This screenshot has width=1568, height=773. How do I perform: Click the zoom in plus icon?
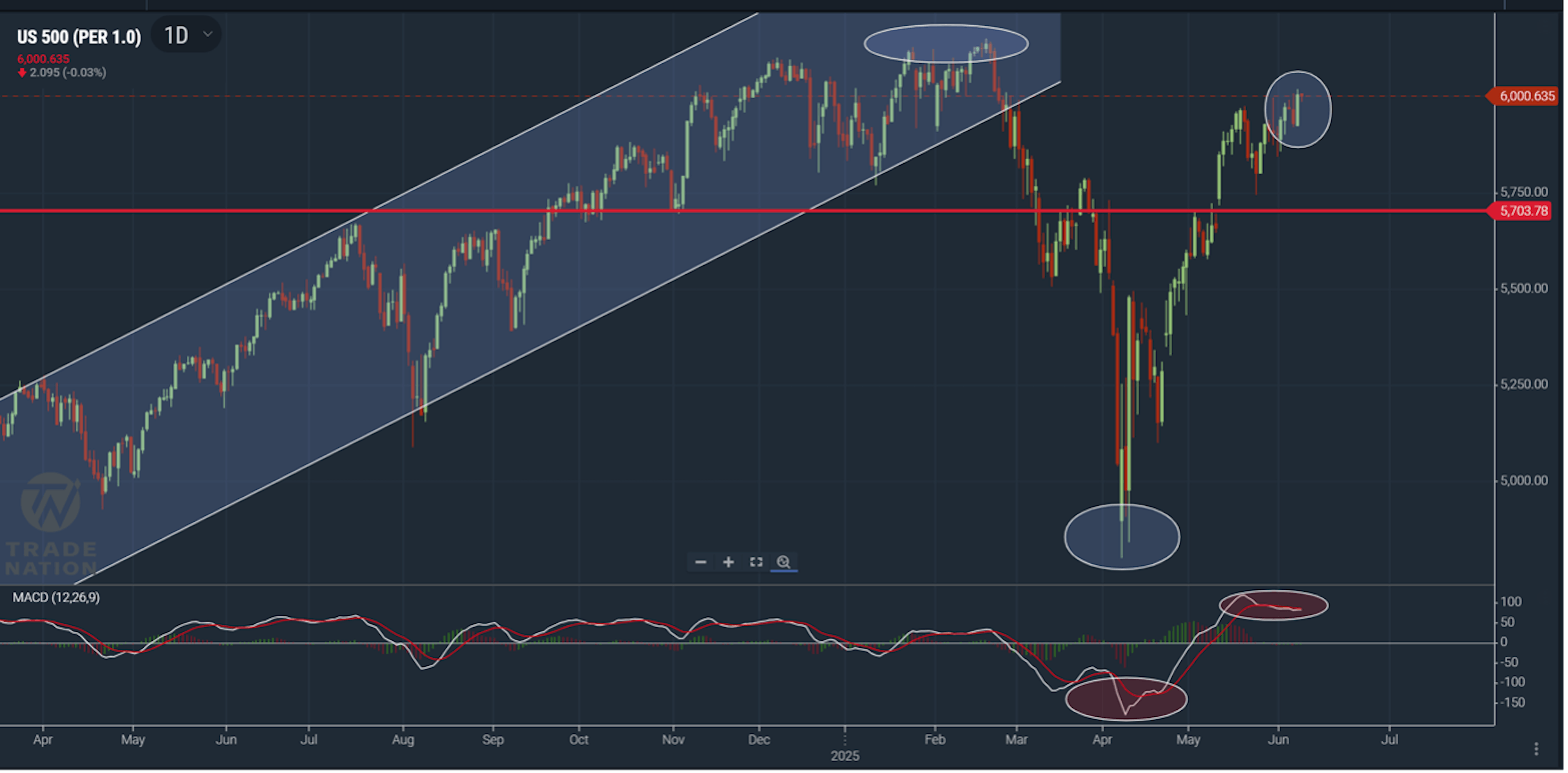pyautogui.click(x=728, y=562)
